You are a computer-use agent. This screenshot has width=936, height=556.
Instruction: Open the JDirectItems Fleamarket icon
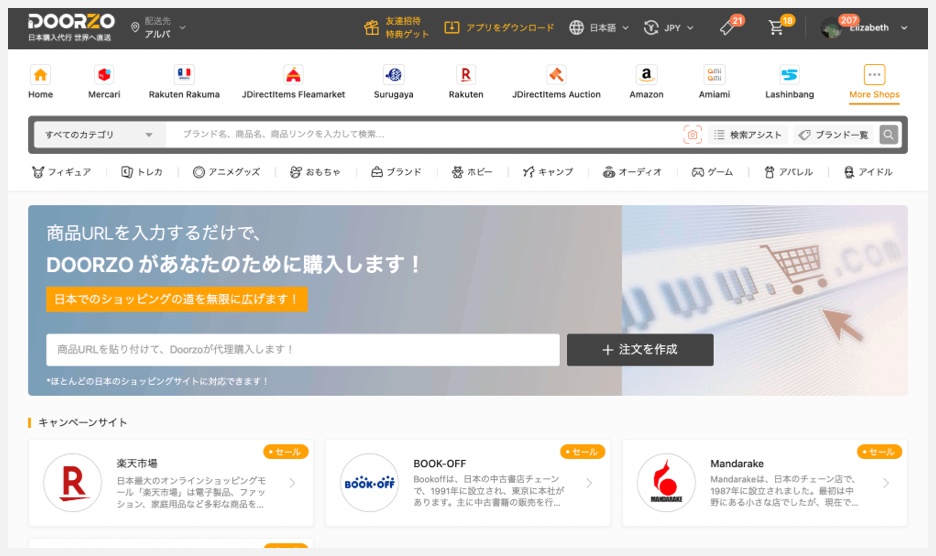(293, 75)
